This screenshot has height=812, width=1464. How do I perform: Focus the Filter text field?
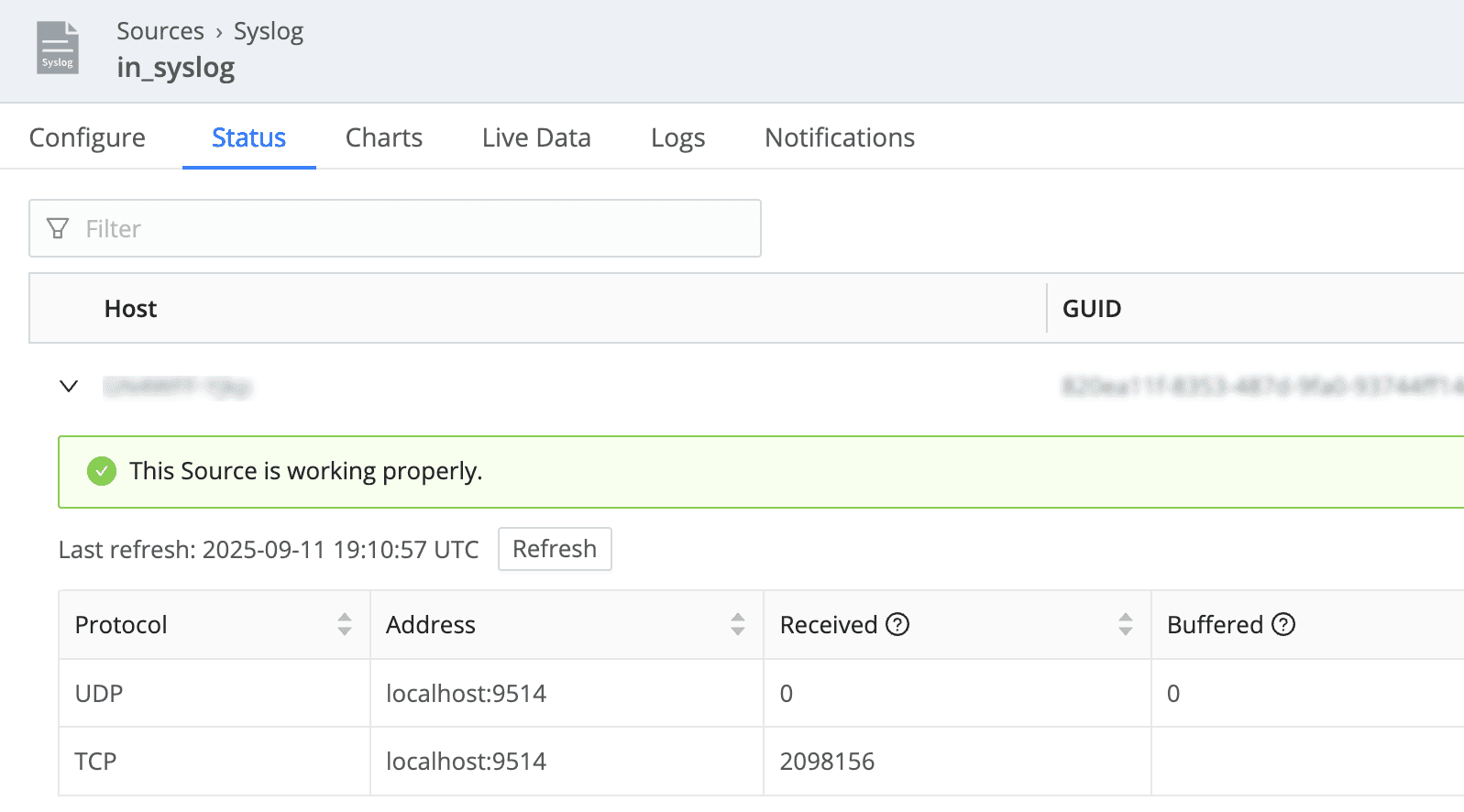413,228
